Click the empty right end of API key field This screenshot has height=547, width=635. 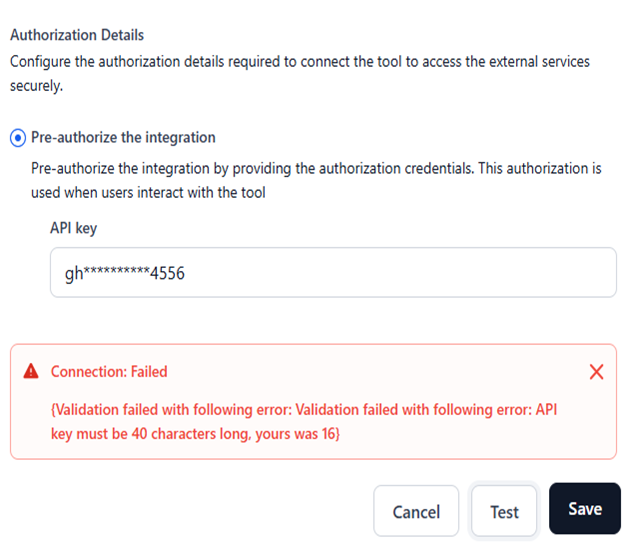tap(560, 273)
